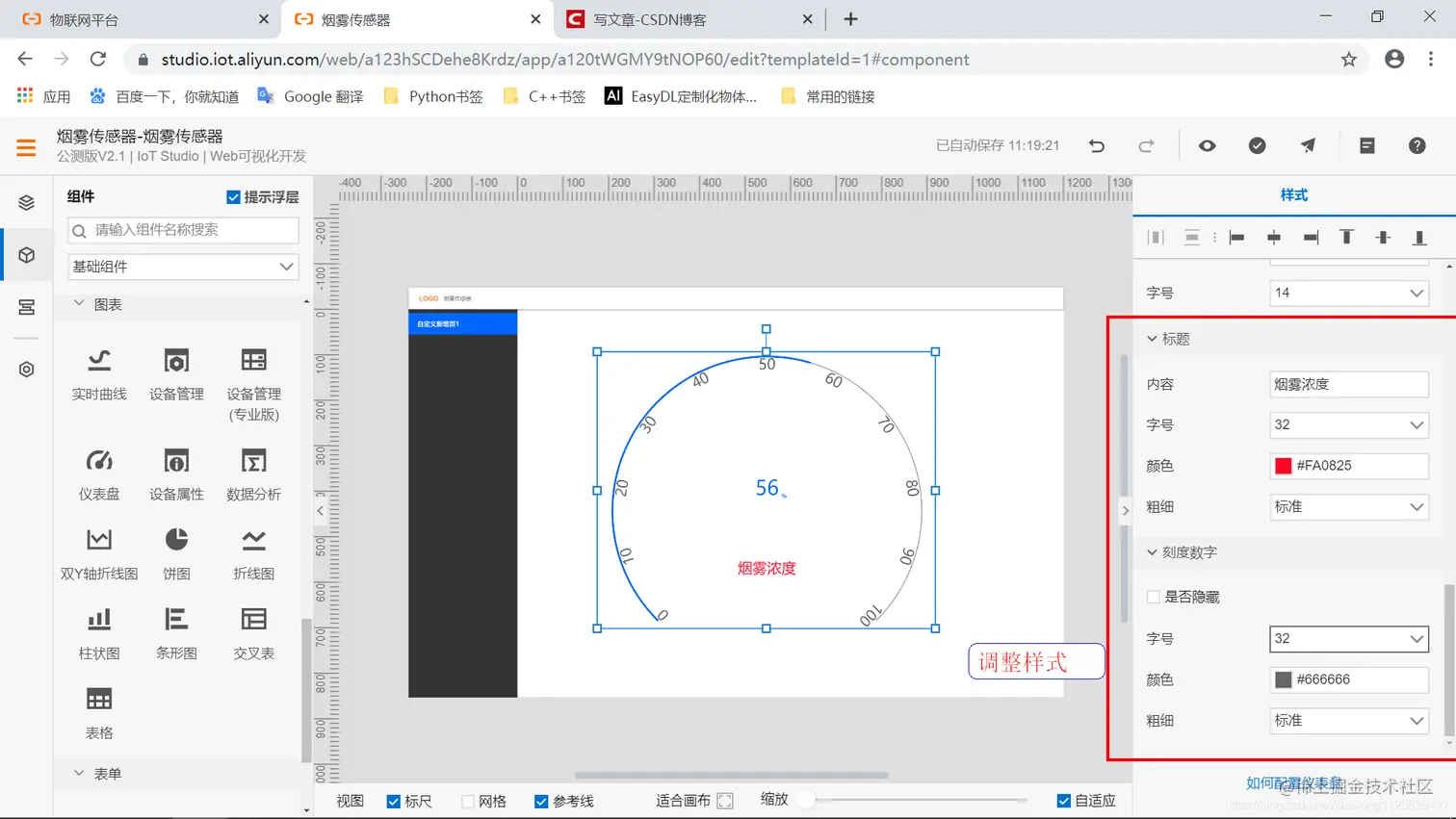This screenshot has width=1456, height=819.
Task: Click the 适合画布 fit canvas button
Action: tap(694, 801)
